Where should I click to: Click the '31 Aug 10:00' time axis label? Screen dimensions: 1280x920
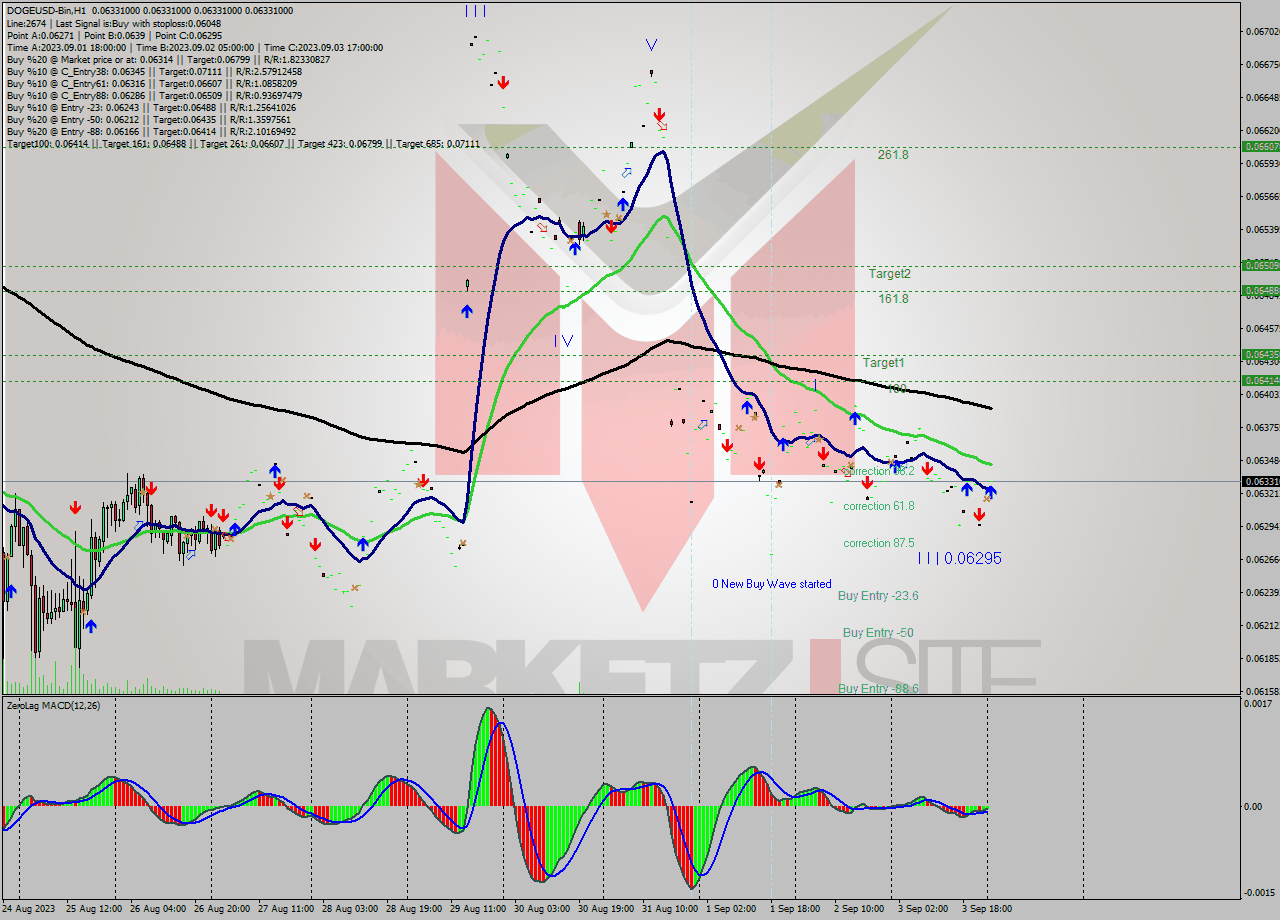click(671, 909)
